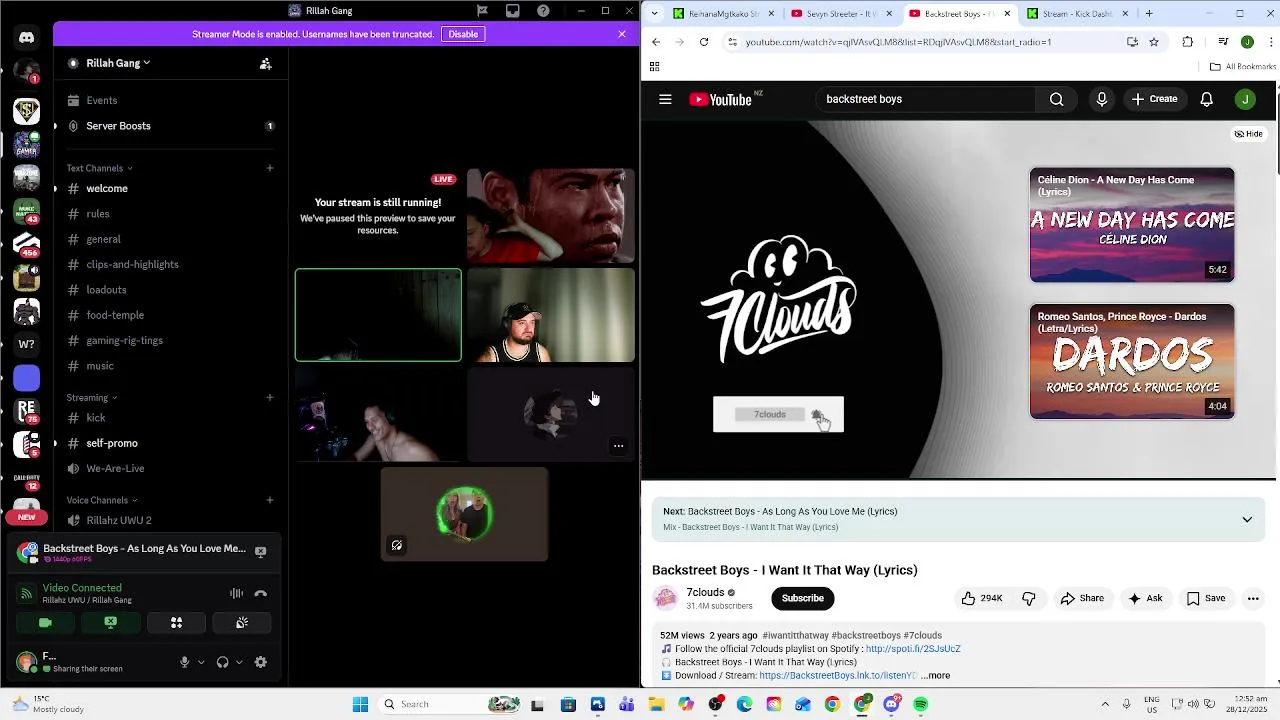Open more actions ellipsis under video
This screenshot has height=720, width=1280.
[x=1253, y=598]
